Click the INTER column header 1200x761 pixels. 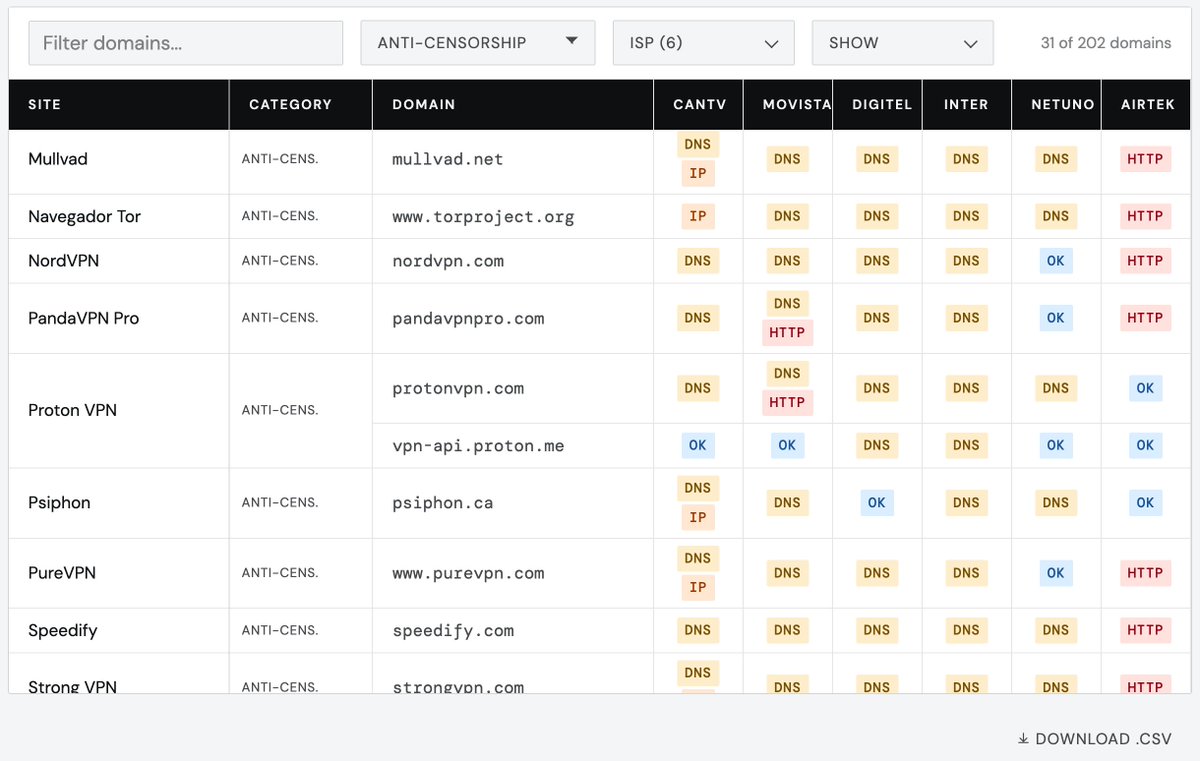click(966, 104)
